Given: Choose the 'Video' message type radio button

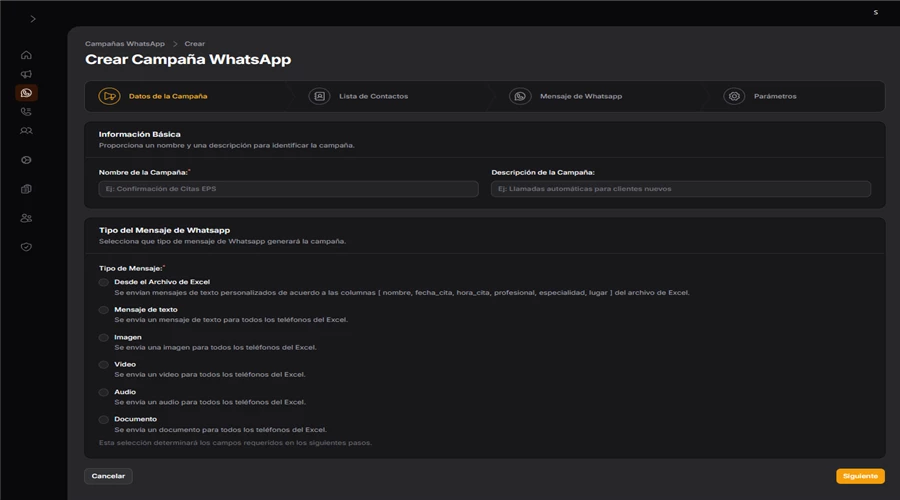Looking at the screenshot, I should (104, 365).
